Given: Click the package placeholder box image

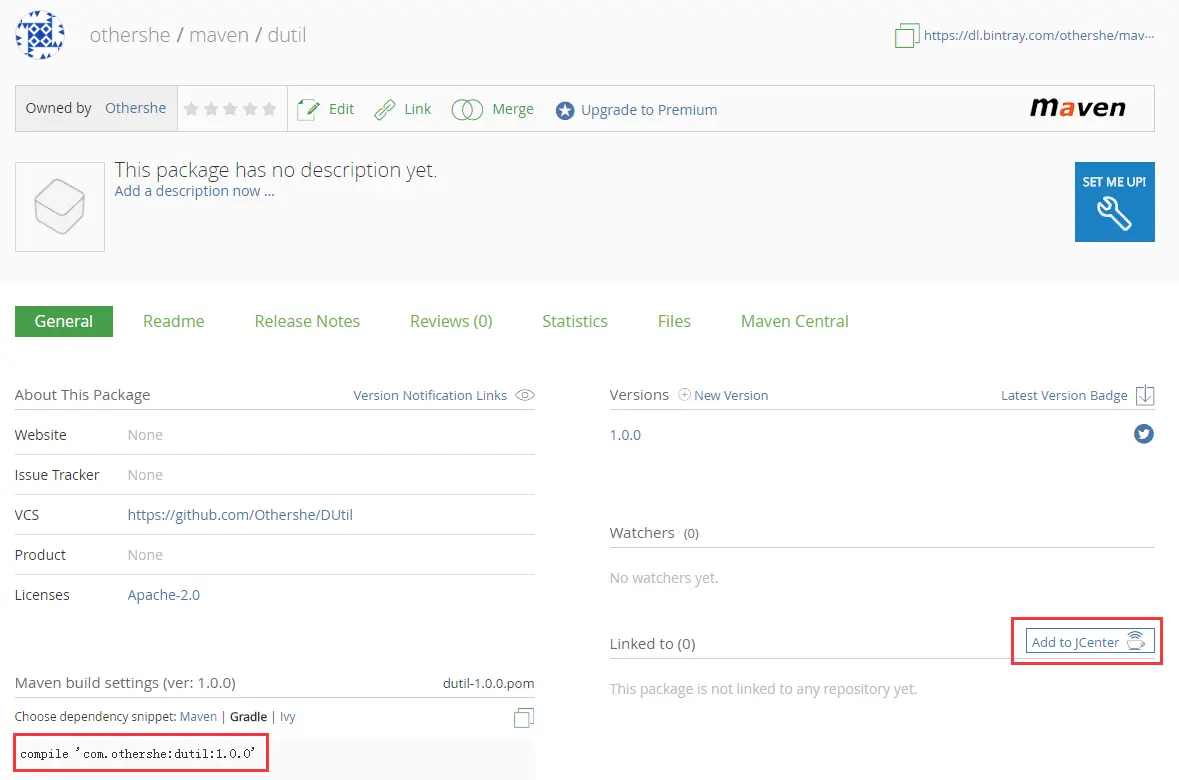Looking at the screenshot, I should coord(60,207).
